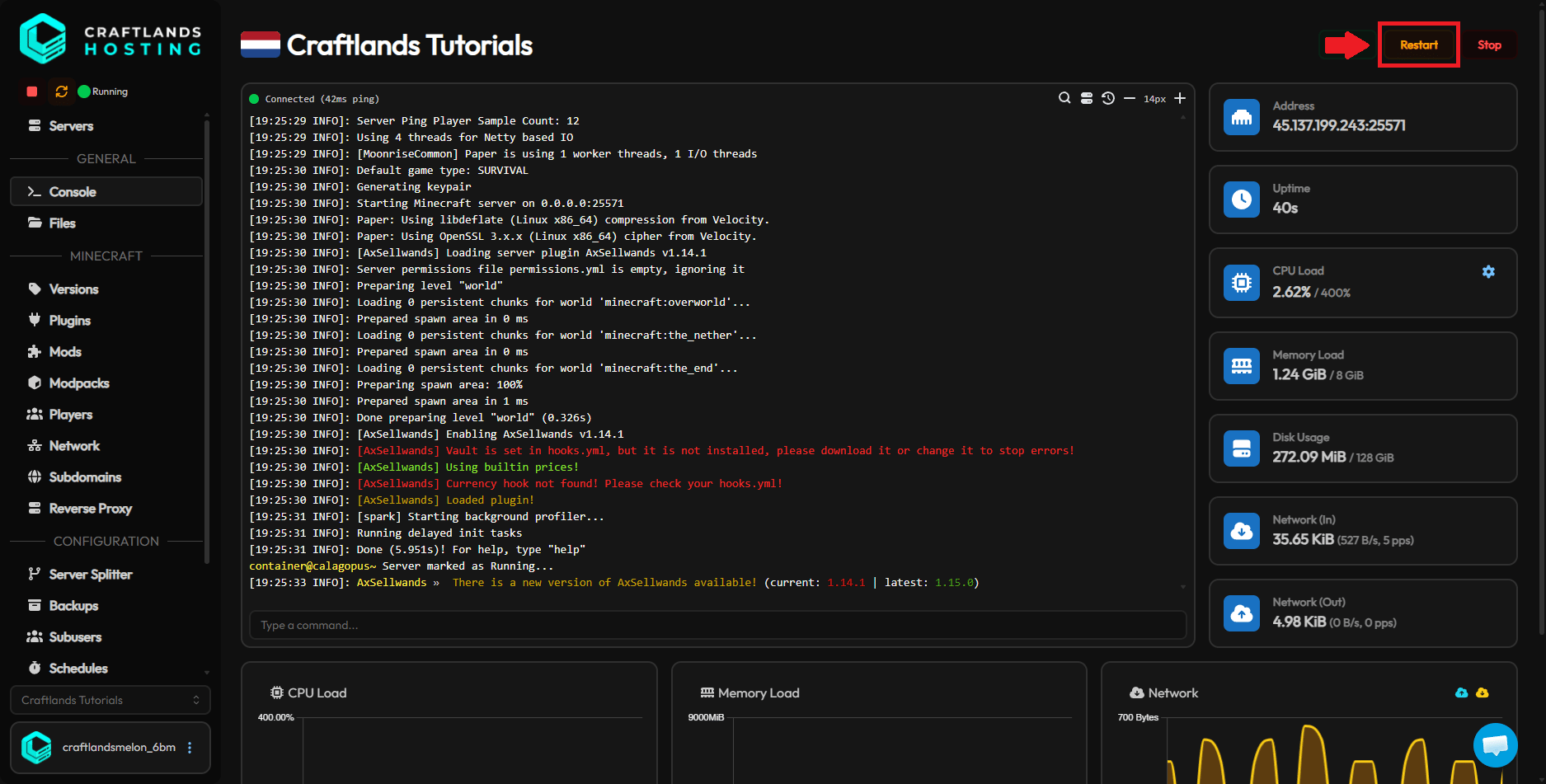Click the red stop-server square icon
Screen dimensions: 1546x784
pos(32,92)
